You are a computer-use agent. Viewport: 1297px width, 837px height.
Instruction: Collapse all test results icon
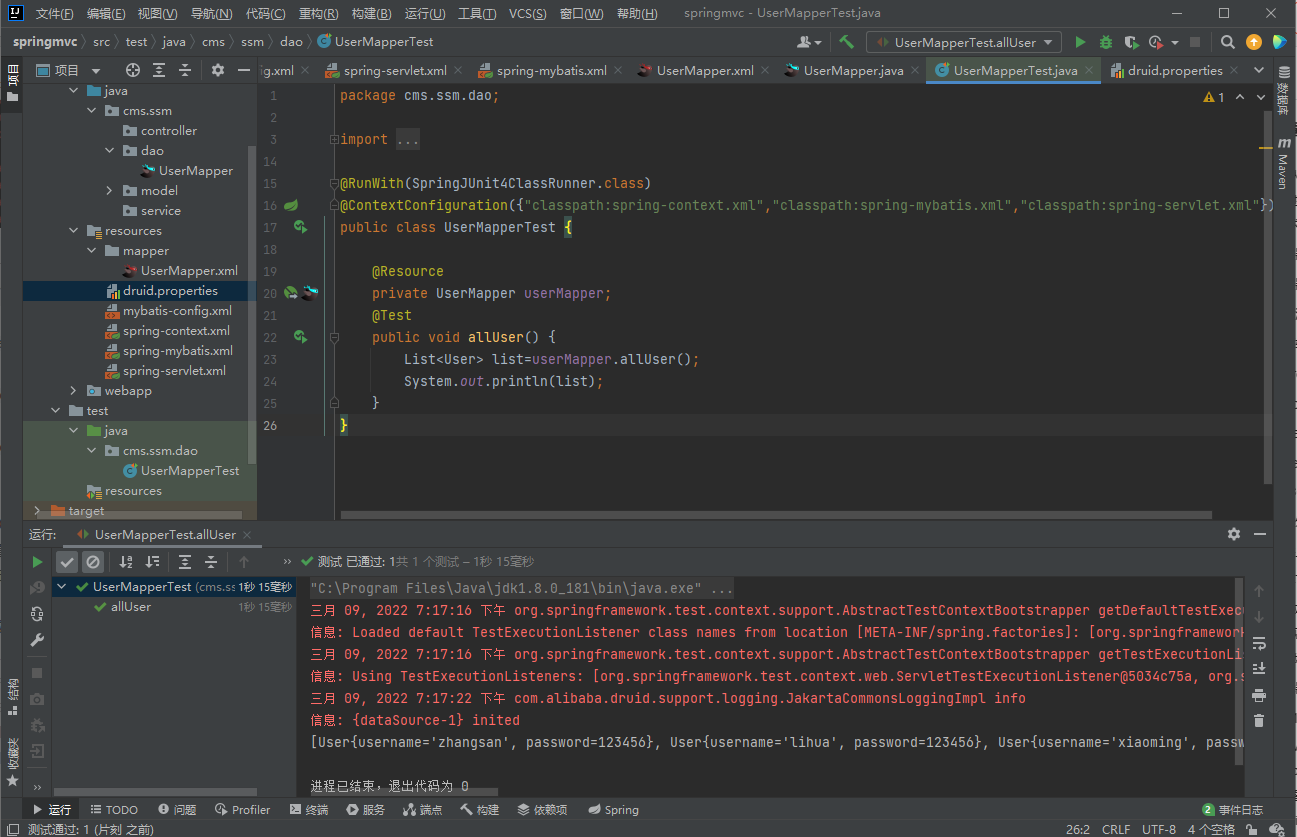point(211,562)
